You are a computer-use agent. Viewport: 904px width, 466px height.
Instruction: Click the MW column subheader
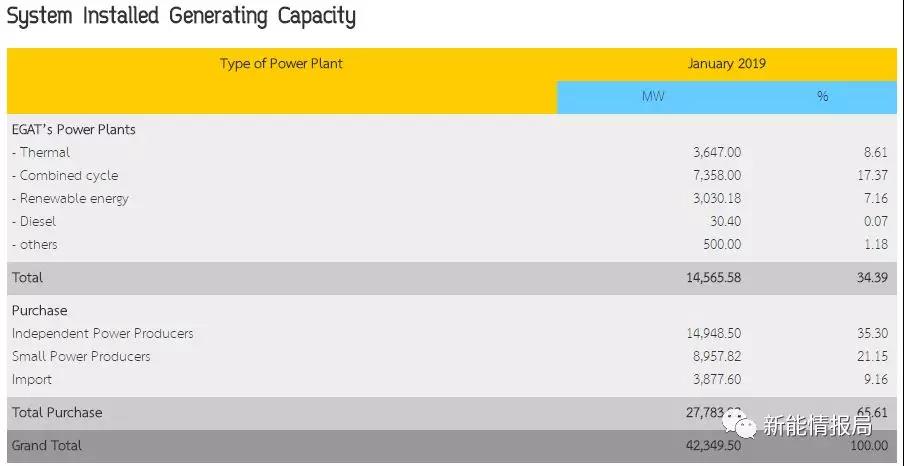click(653, 96)
